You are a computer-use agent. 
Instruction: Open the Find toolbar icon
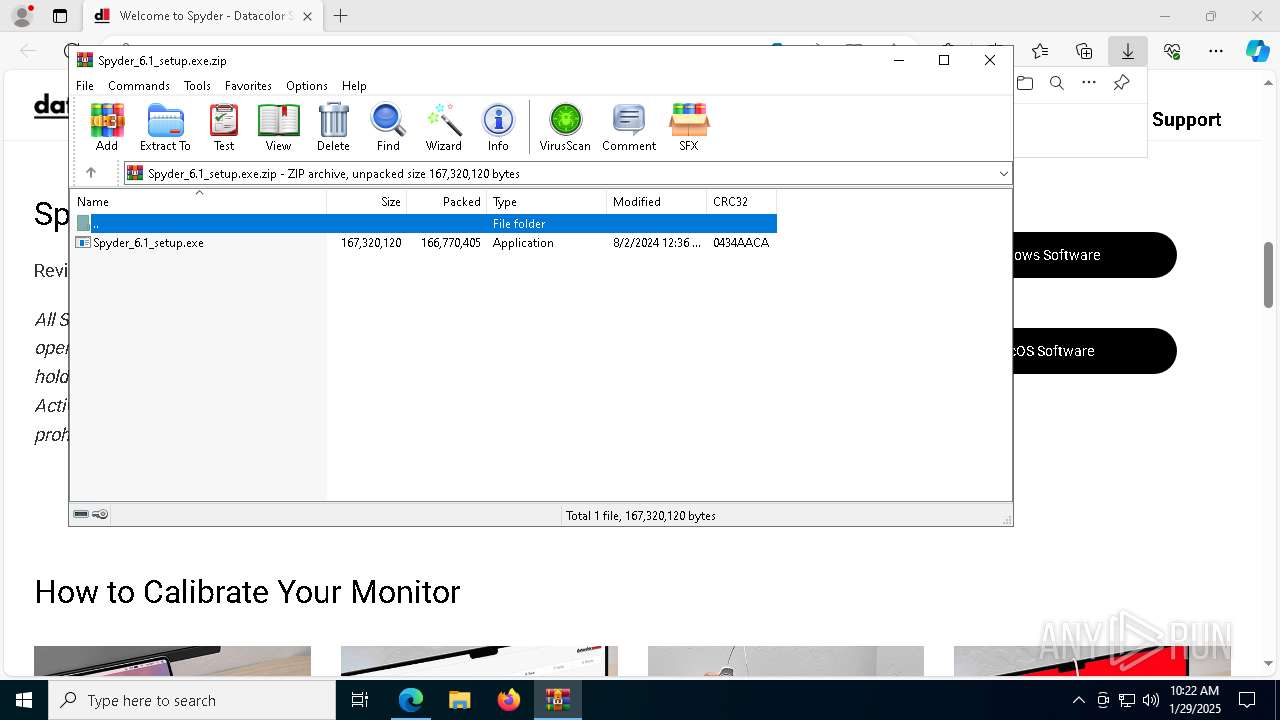(388, 127)
